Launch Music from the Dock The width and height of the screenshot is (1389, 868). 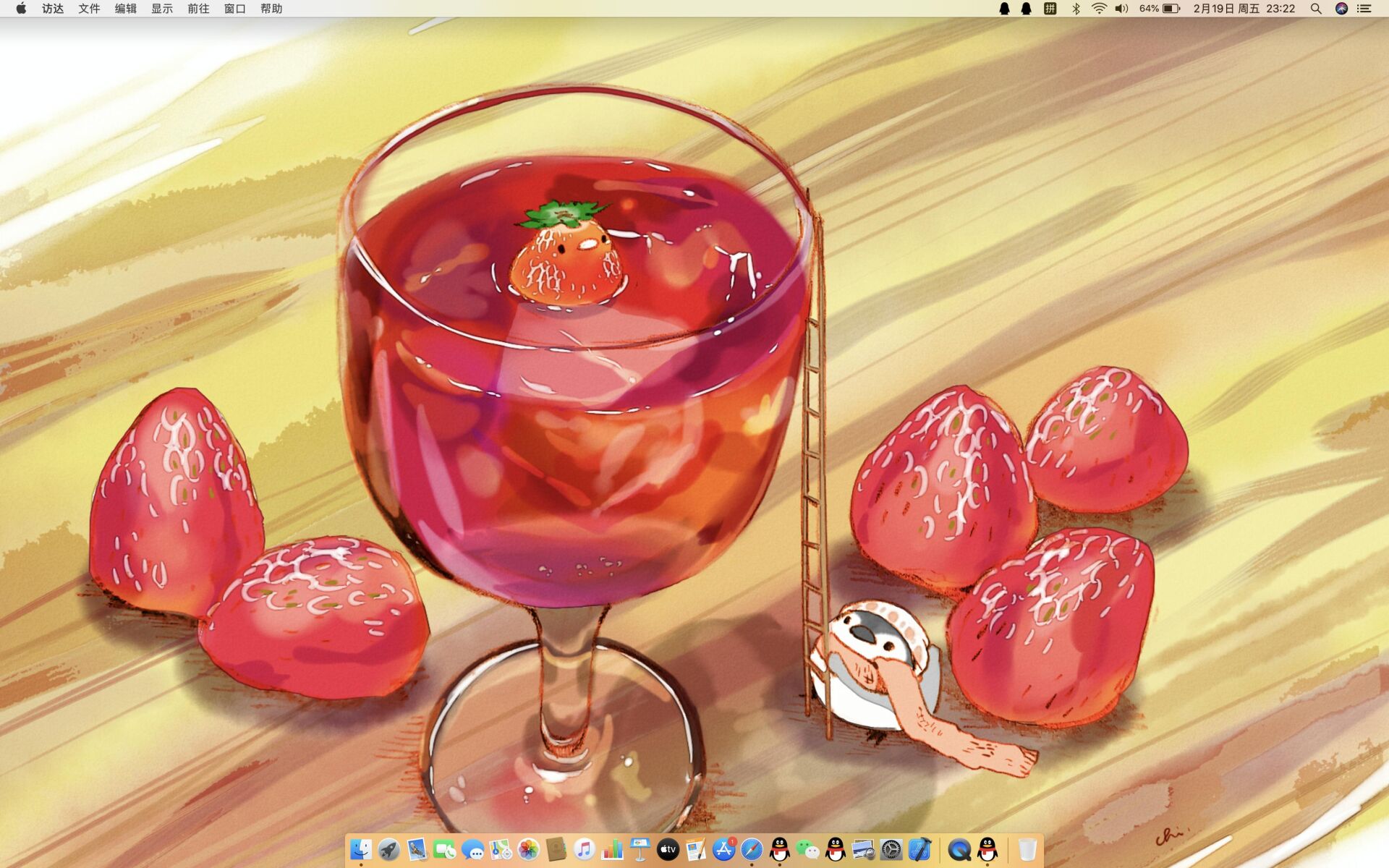click(x=584, y=849)
